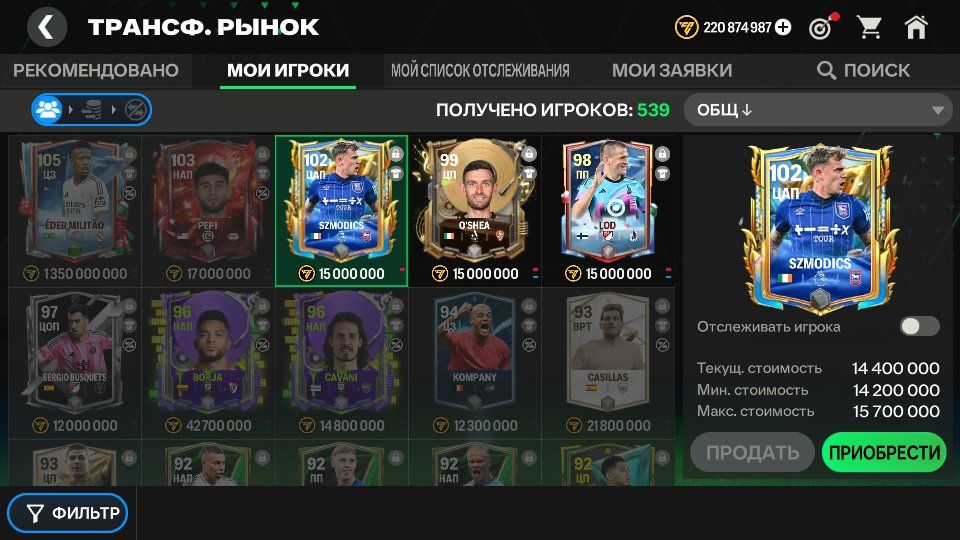960x540 pixels.
Task: Go back with the arrow button
Action: point(47,27)
